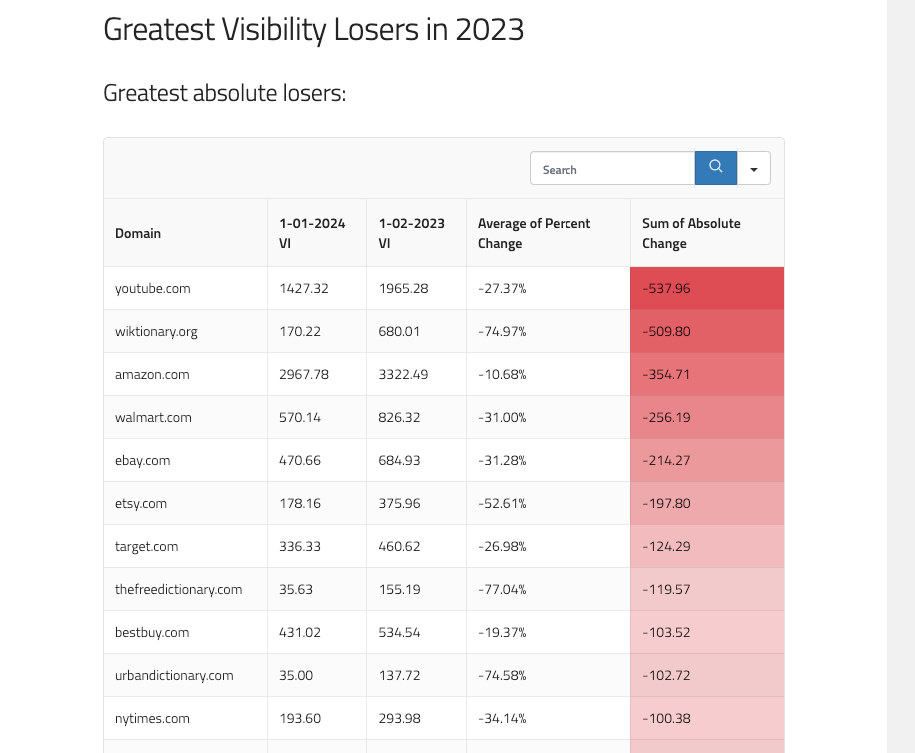The height and width of the screenshot is (753, 915).
Task: Select the nytimes.com domain cell
Action: tap(152, 718)
